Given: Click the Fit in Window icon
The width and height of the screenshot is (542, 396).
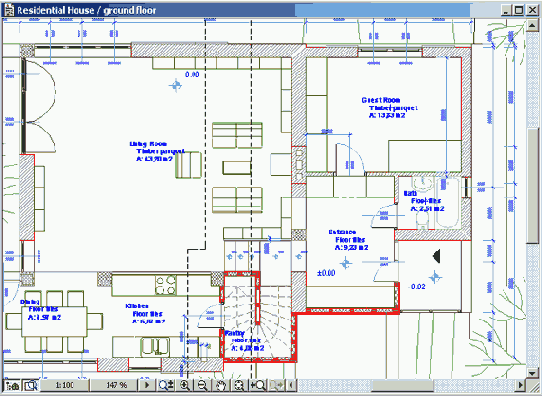Looking at the screenshot, I should tap(239, 385).
